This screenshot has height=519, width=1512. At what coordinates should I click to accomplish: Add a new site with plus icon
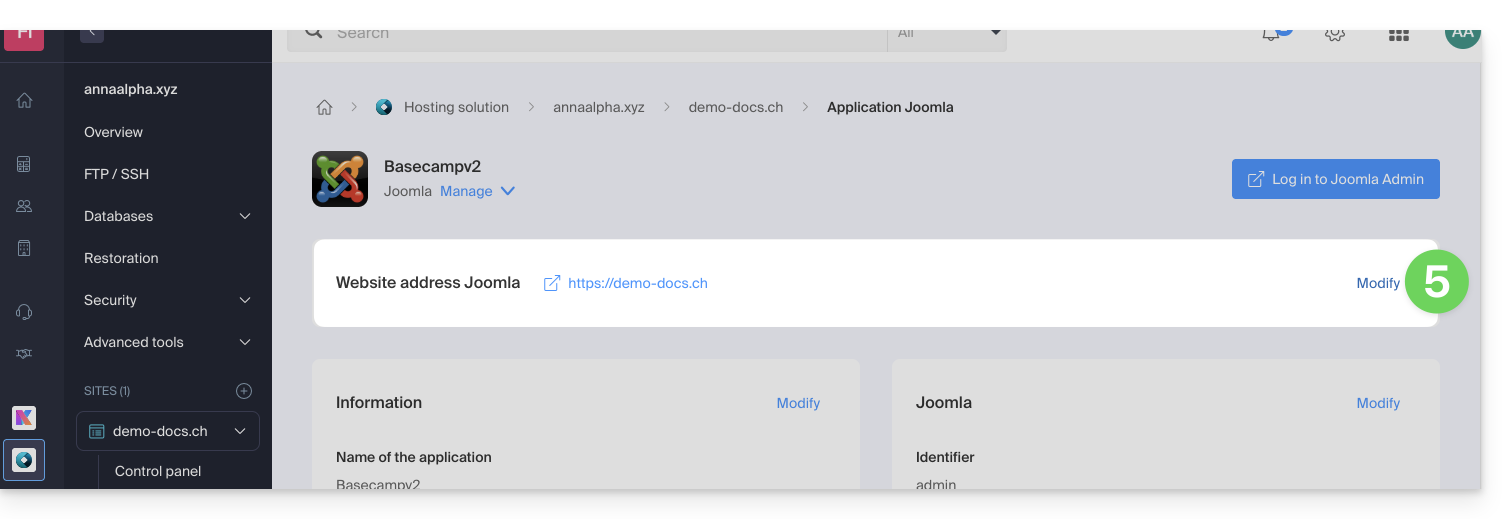pyautogui.click(x=244, y=391)
